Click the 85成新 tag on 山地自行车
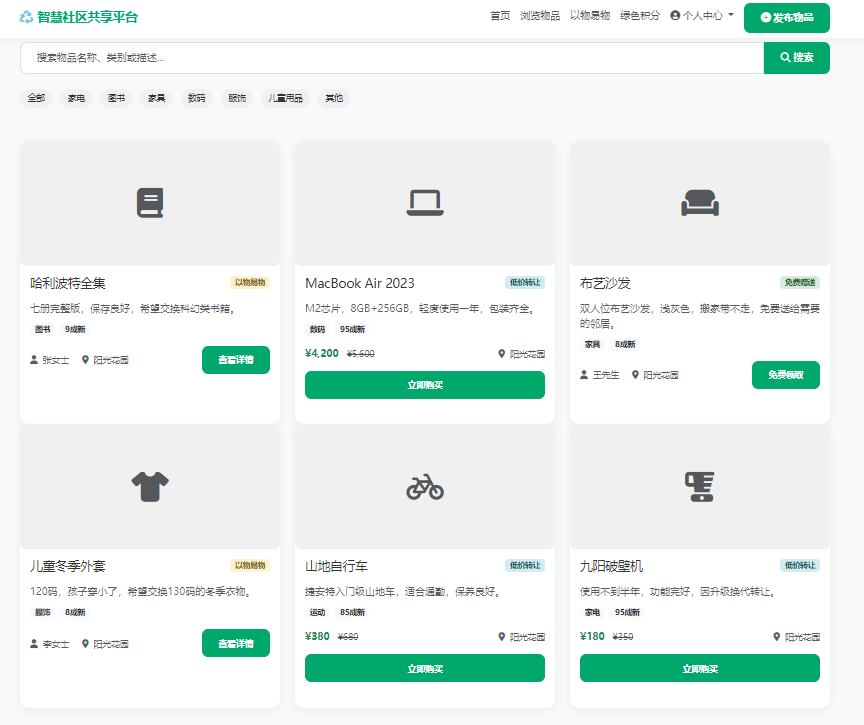The height and width of the screenshot is (725, 864). 353,613
